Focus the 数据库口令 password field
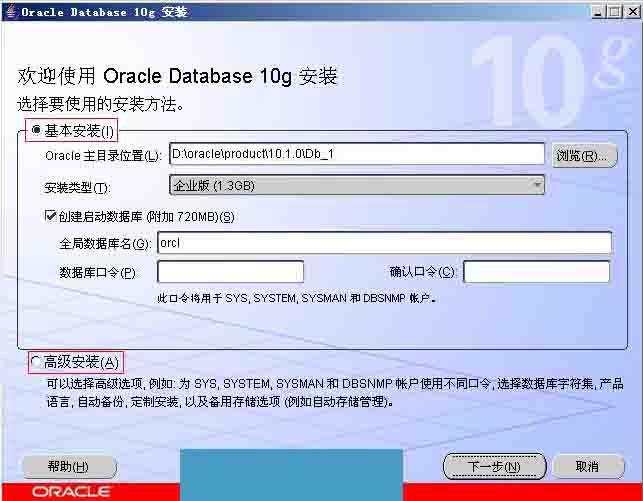This screenshot has width=643, height=501. point(230,272)
